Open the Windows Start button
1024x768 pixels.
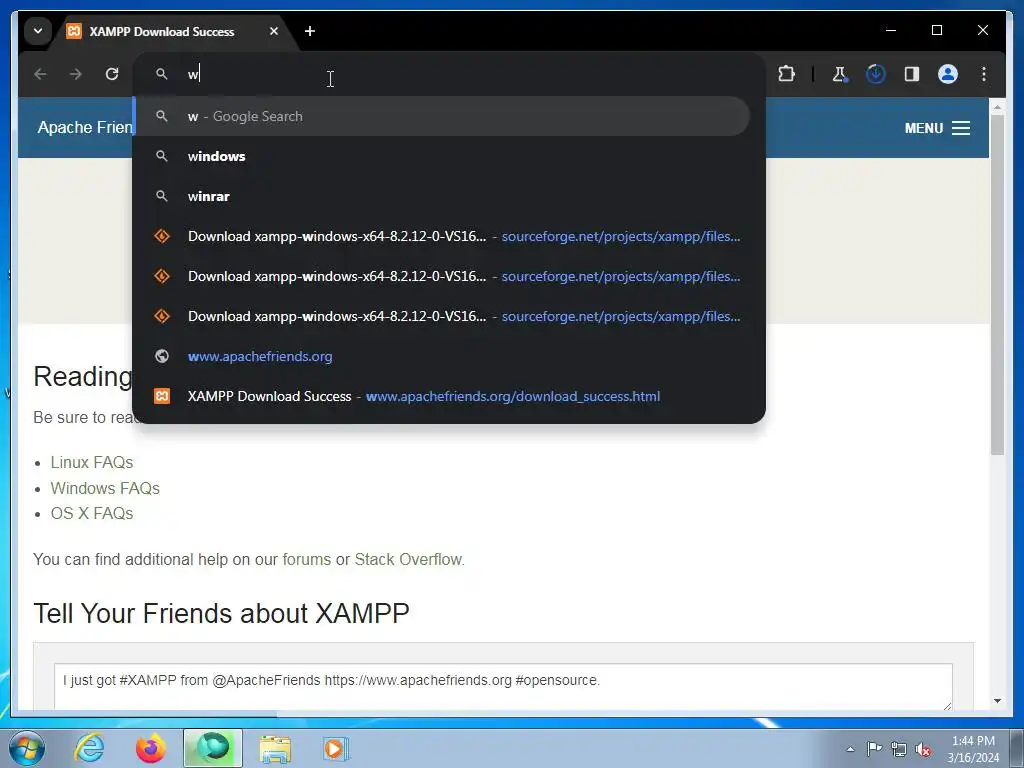point(27,748)
